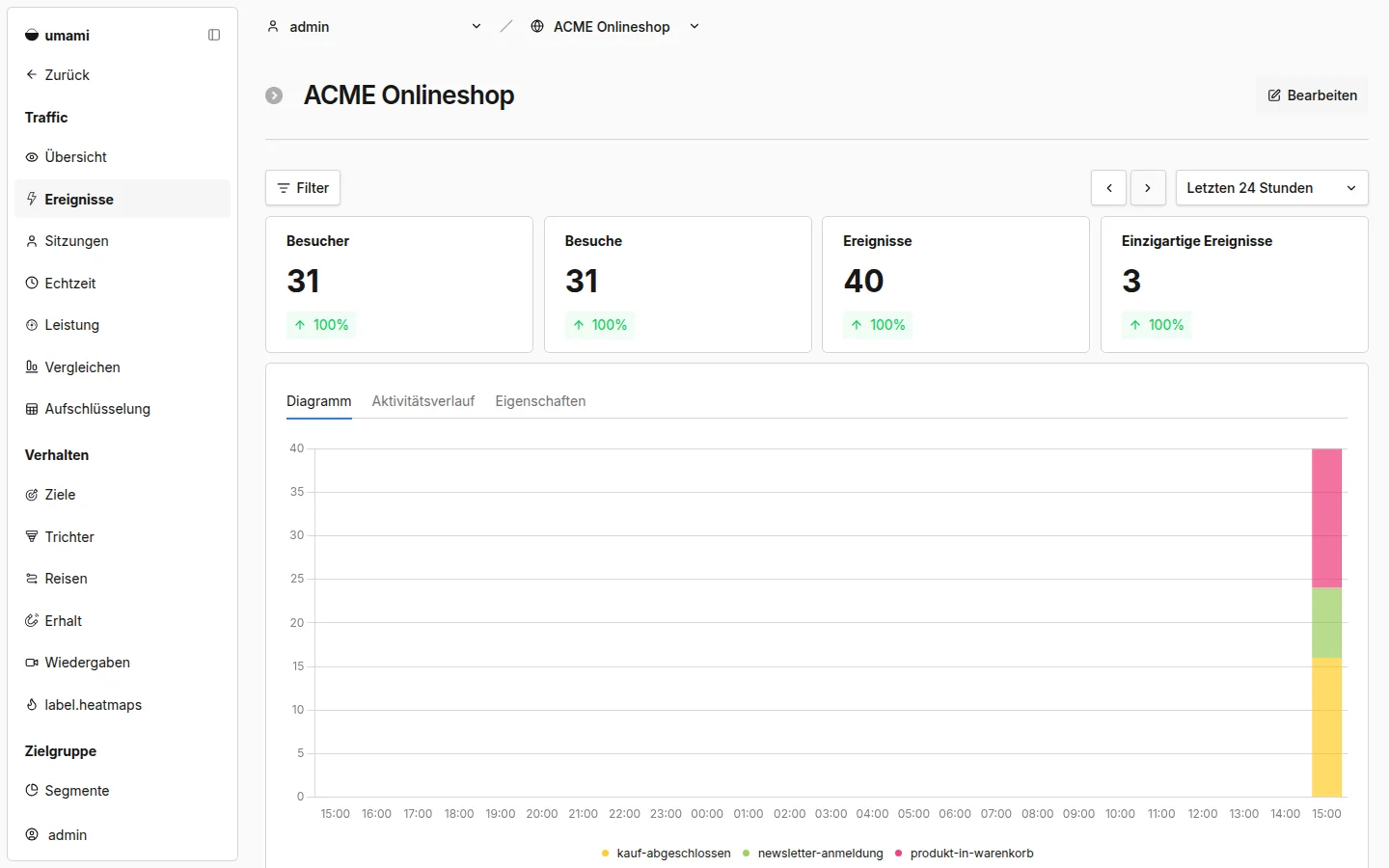Click the clock icon beside Echtzeit
Viewport: 1389px width, 868px height.
(32, 284)
